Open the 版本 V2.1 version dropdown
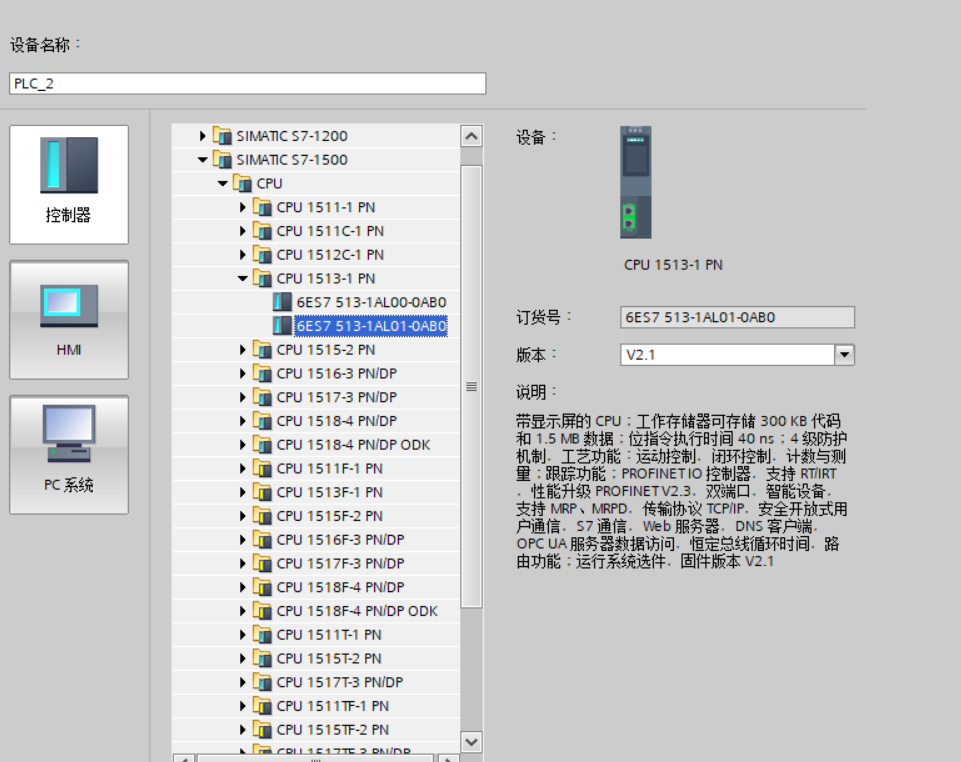 pyautogui.click(x=844, y=355)
